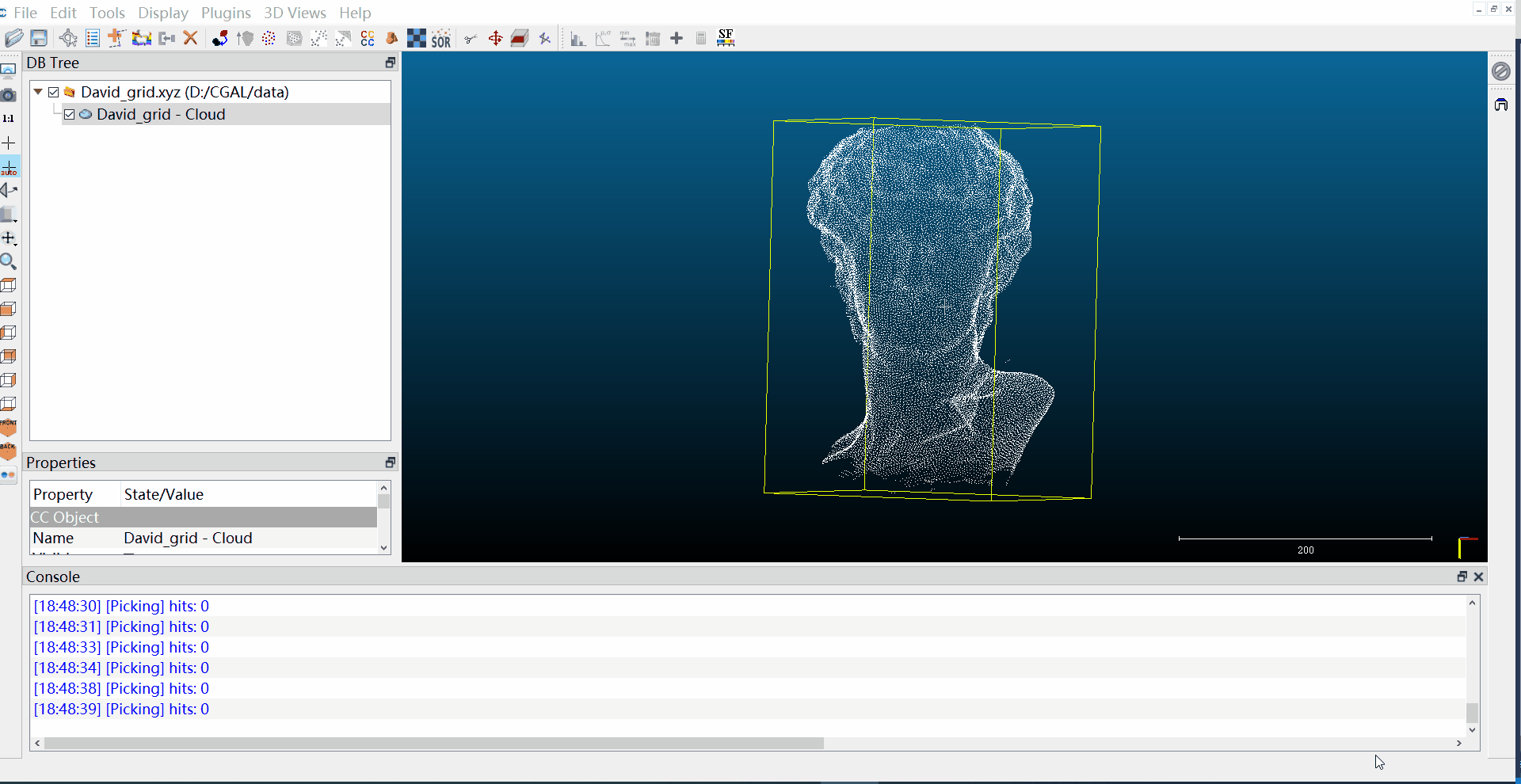Open the 3D Views menu

295,13
